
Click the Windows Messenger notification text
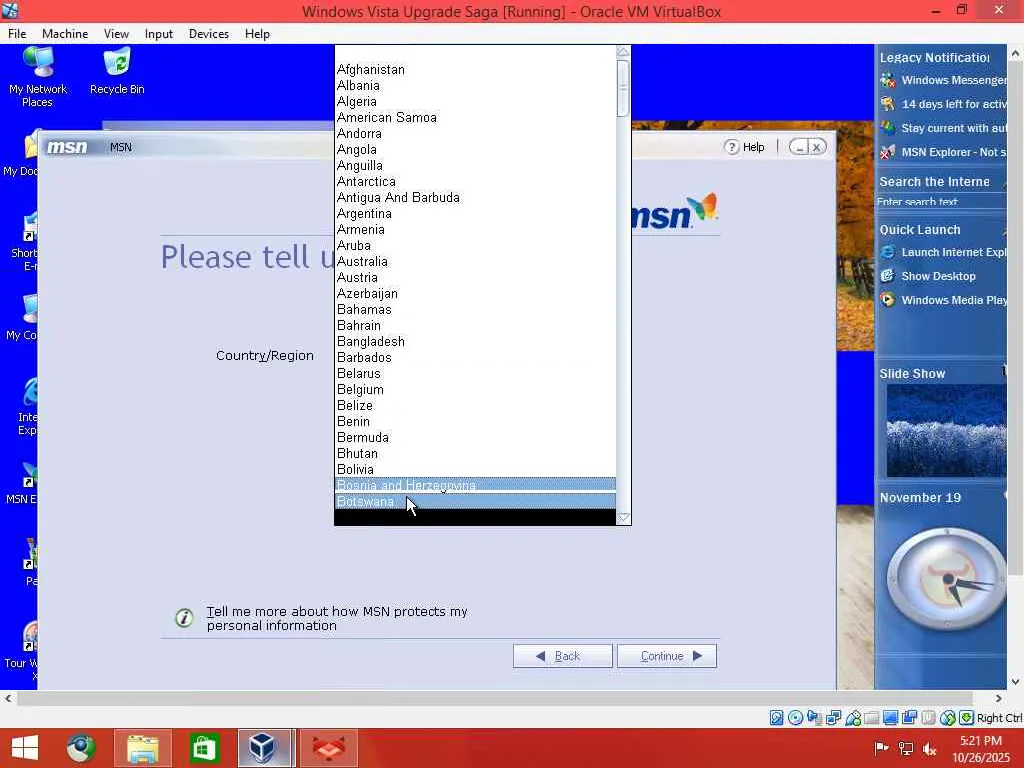[954, 80]
